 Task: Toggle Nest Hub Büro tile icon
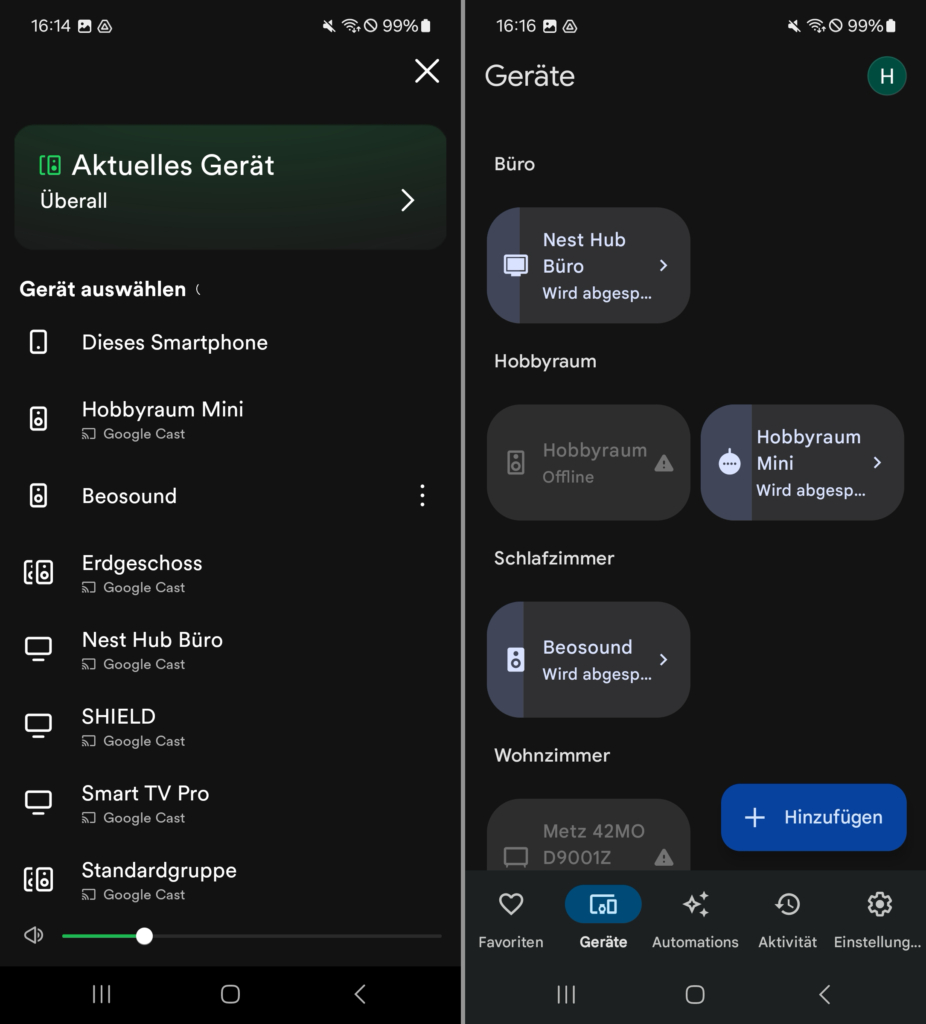click(514, 266)
